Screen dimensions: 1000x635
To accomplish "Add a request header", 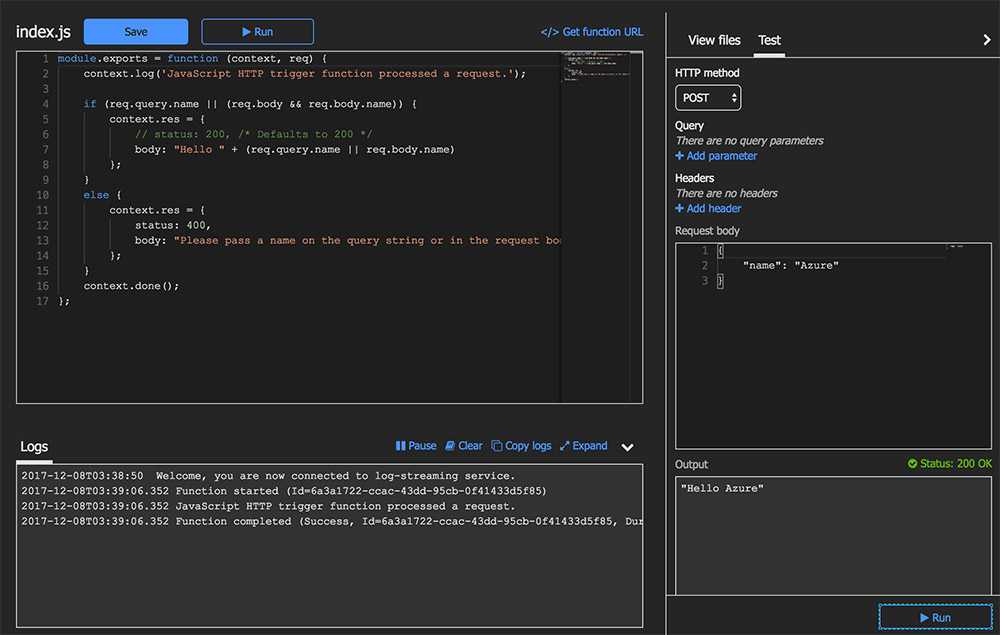I will pos(709,208).
